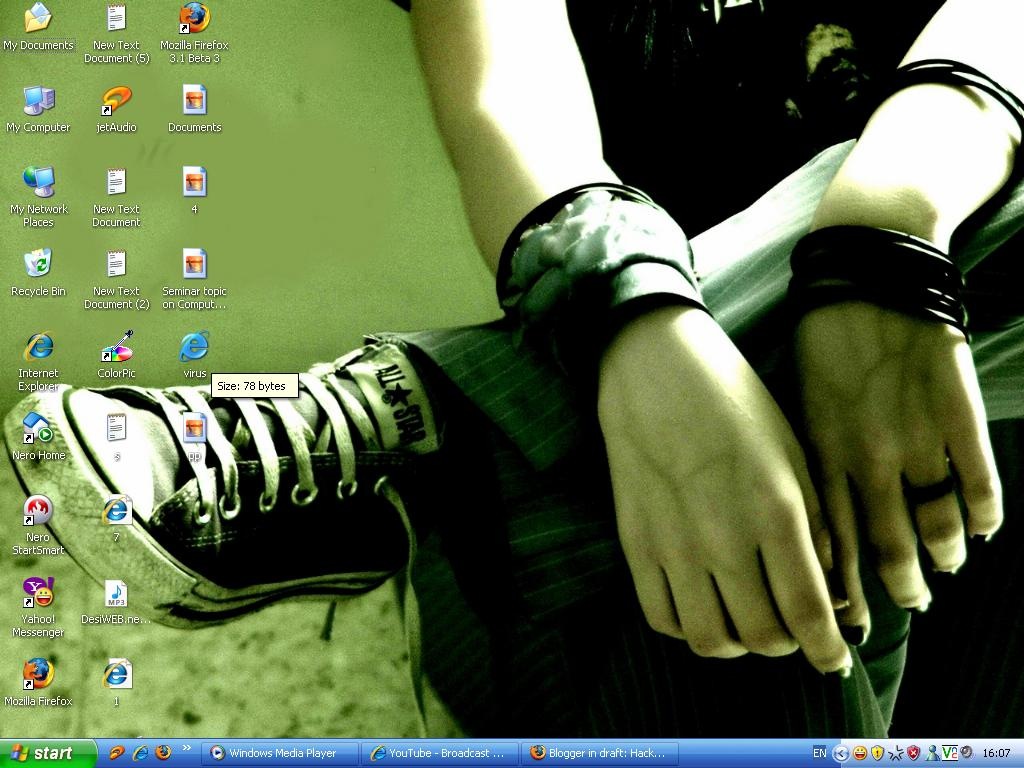Select the Yahoo! Messenger desktop icon
This screenshot has height=768, width=1024.
[x=38, y=594]
